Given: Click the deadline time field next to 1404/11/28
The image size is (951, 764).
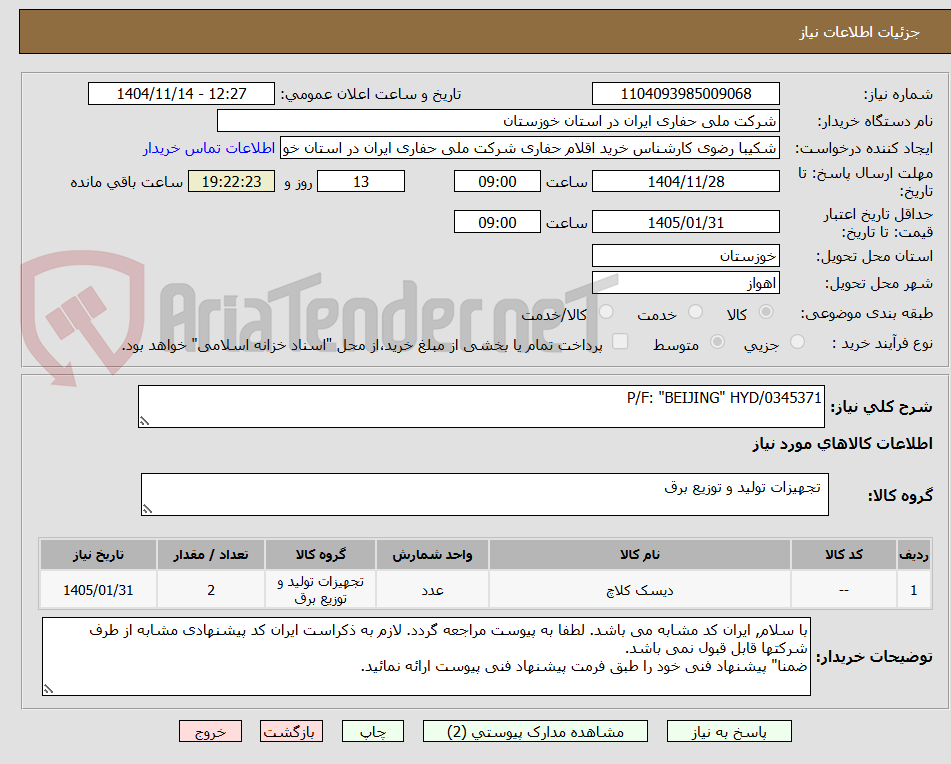Looking at the screenshot, I should click(x=497, y=181).
